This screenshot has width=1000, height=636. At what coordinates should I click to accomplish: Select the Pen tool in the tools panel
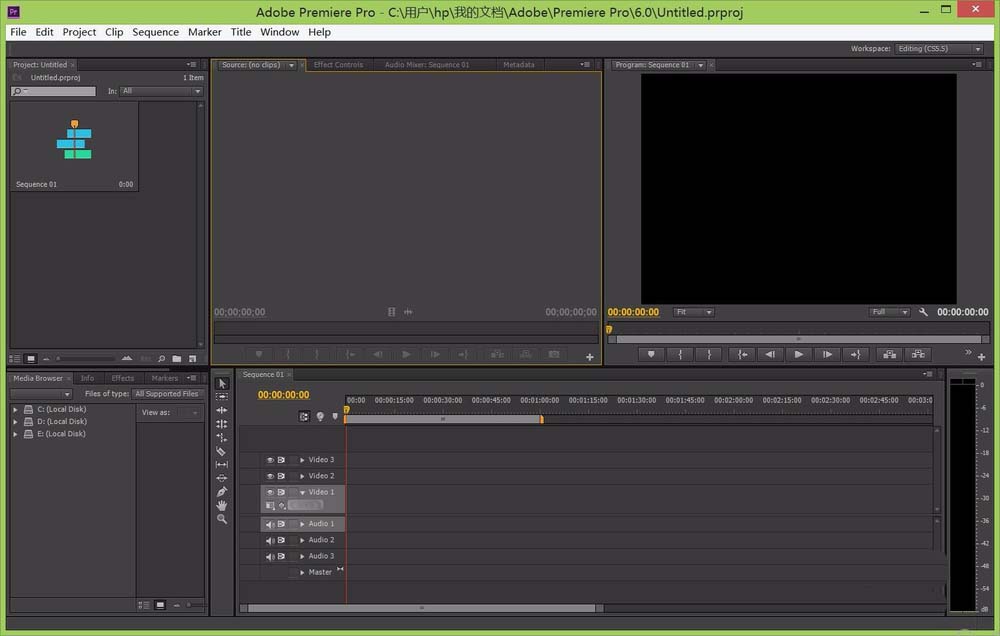(x=221, y=492)
